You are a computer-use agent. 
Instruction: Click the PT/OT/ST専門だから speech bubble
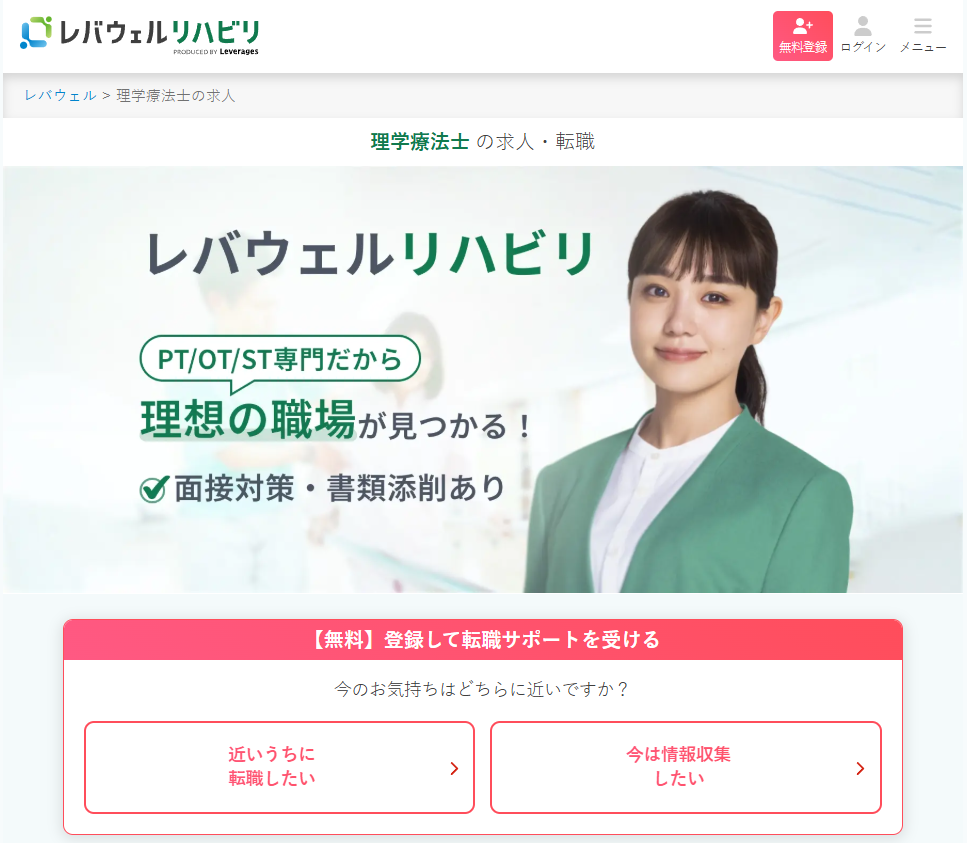pos(280,360)
